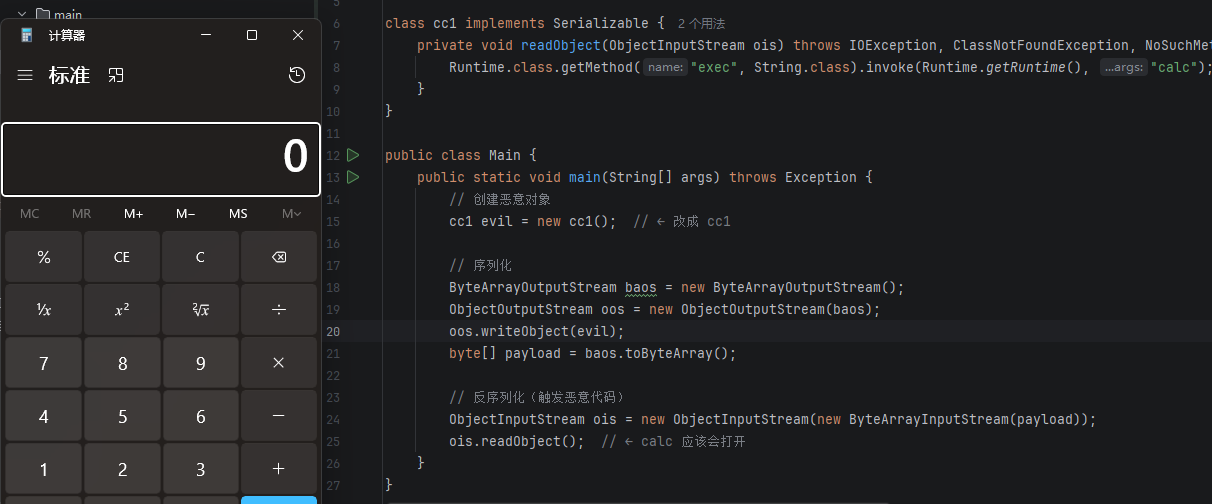Click the '"calc"' string on line 8
Image resolution: width=1212 pixels, height=504 pixels.
click(1174, 67)
